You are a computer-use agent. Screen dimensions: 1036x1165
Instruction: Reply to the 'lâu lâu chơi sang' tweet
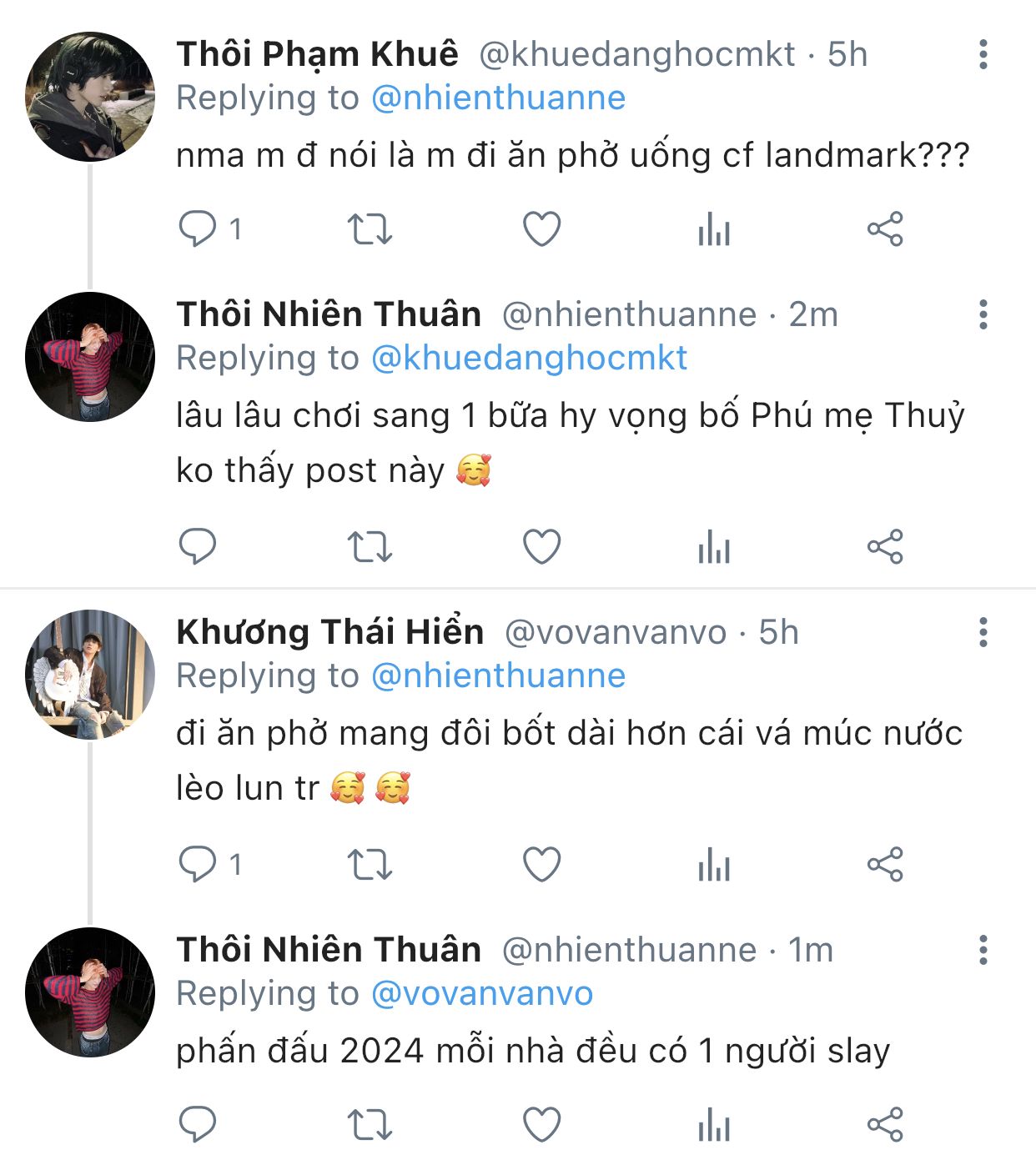(x=198, y=547)
